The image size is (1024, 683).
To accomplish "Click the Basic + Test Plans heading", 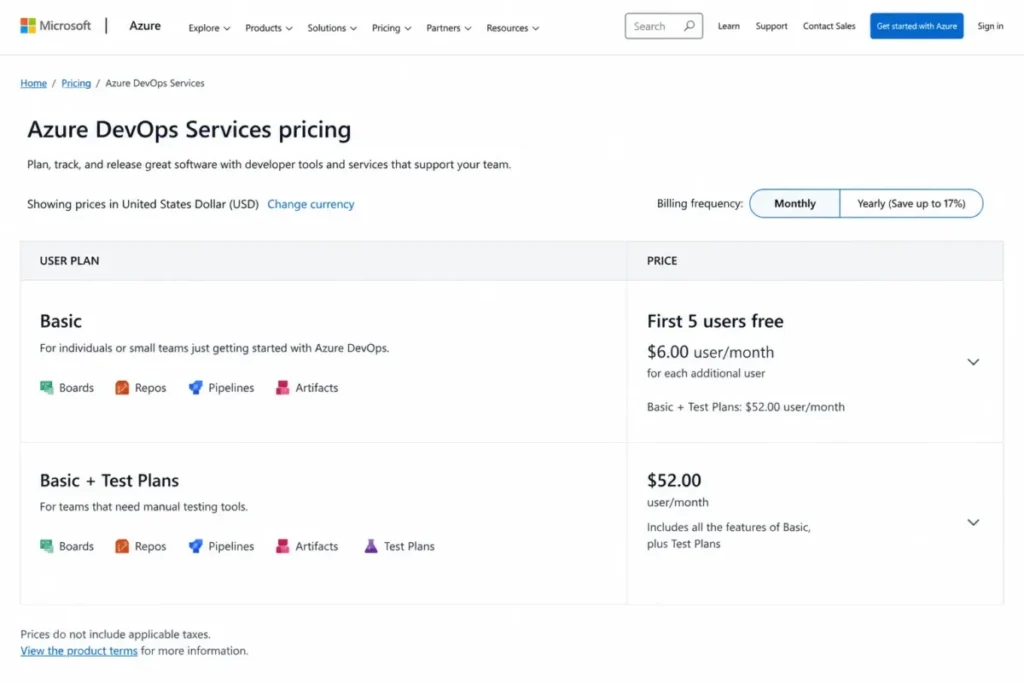I will [x=109, y=480].
